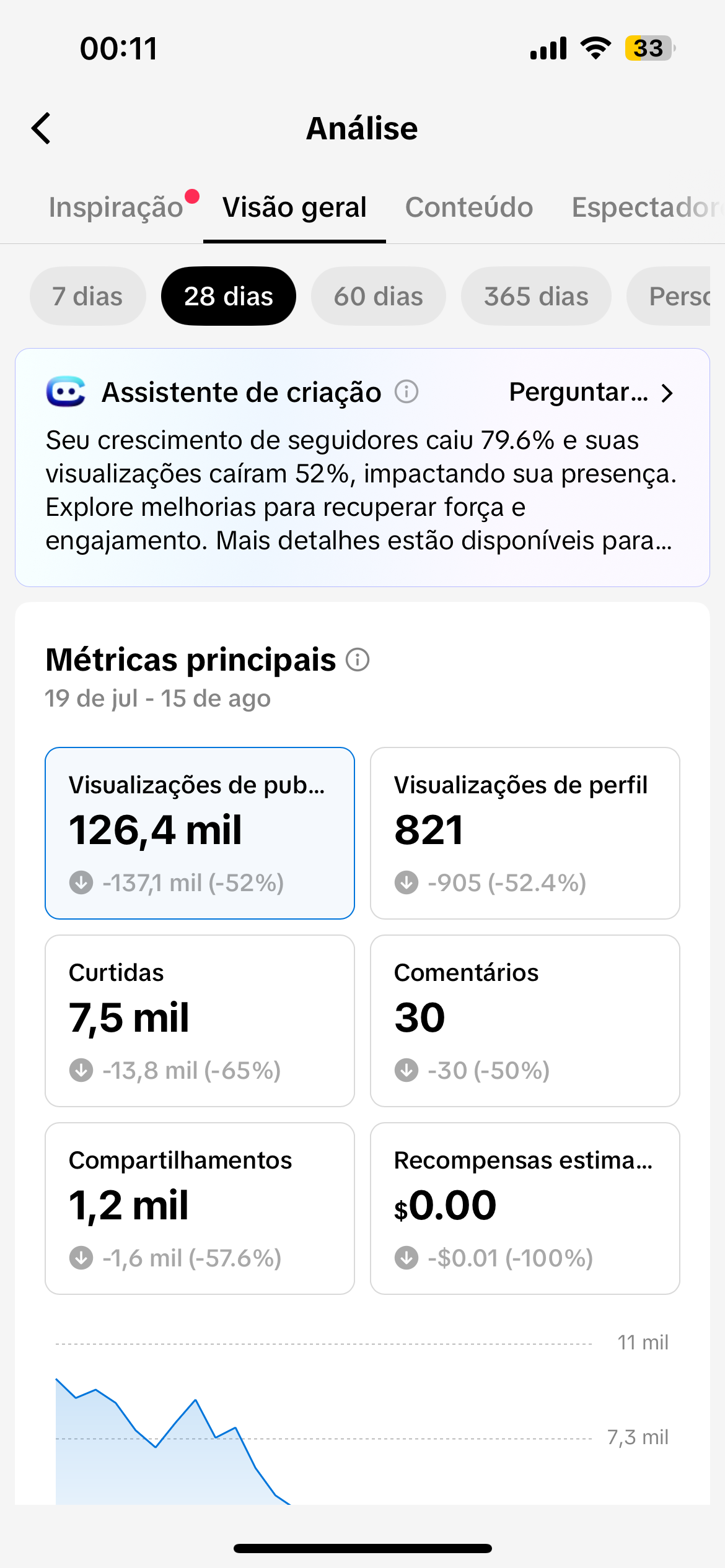Open the Assistente de criação info icon
The image size is (725, 1568).
(406, 392)
